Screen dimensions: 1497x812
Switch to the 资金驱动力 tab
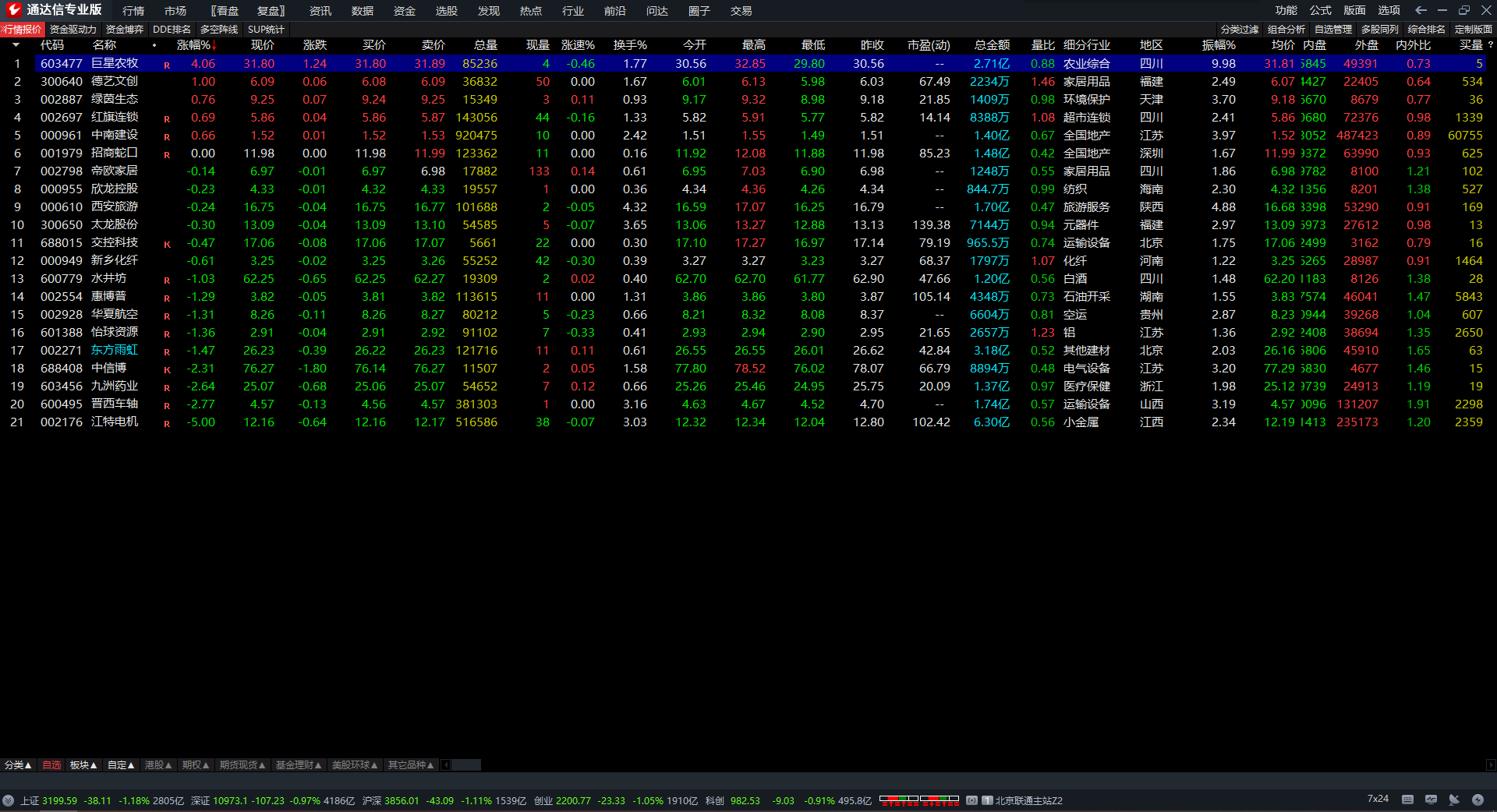(73, 30)
